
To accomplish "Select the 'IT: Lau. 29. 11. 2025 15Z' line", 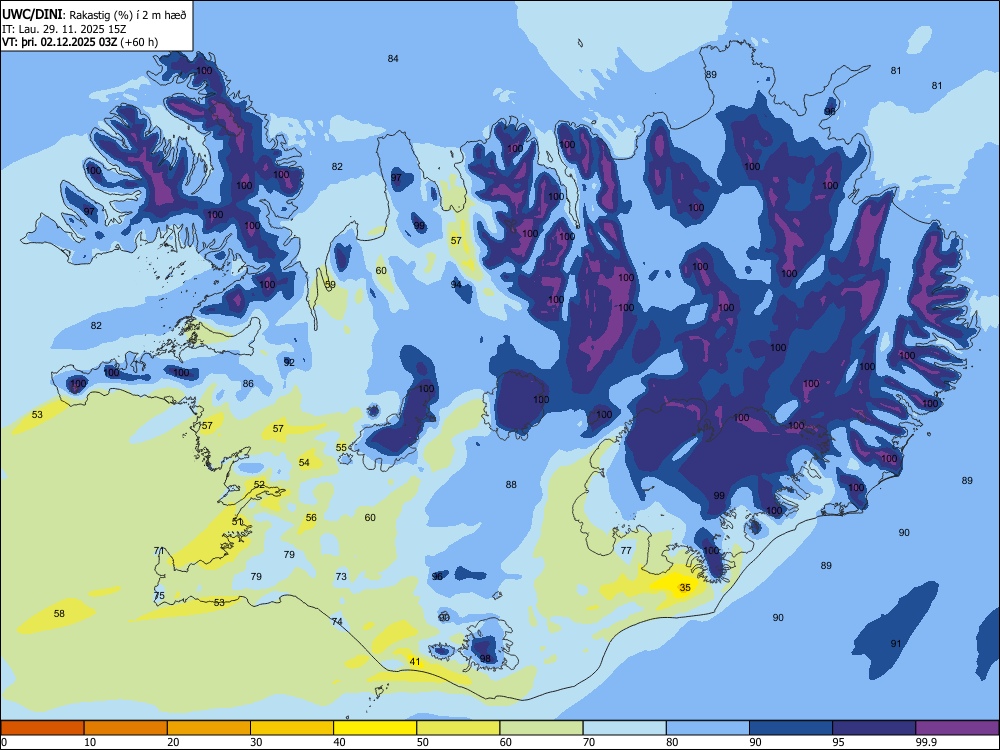I will 64,29.
